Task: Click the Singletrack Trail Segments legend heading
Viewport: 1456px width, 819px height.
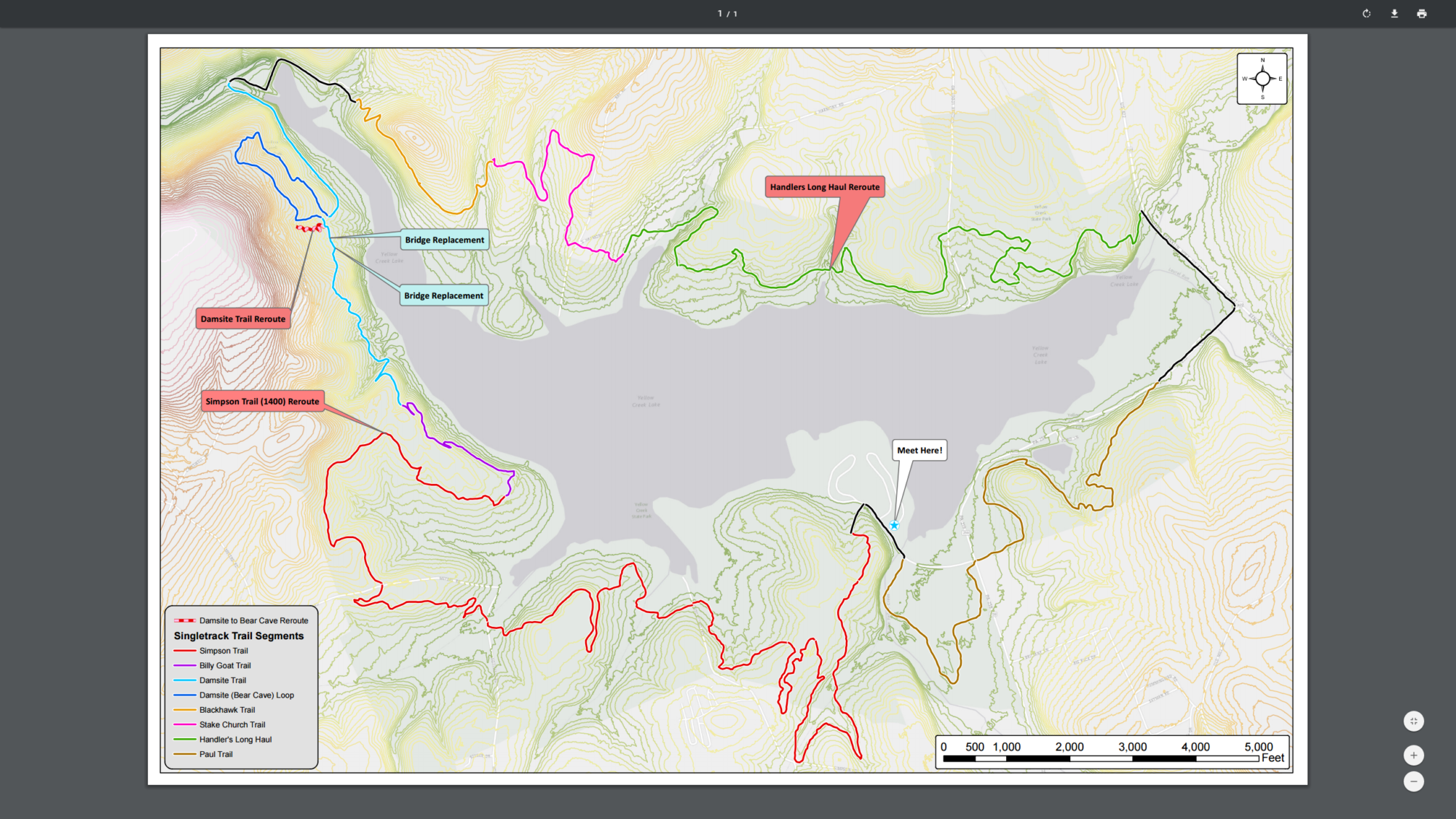Action: (239, 636)
